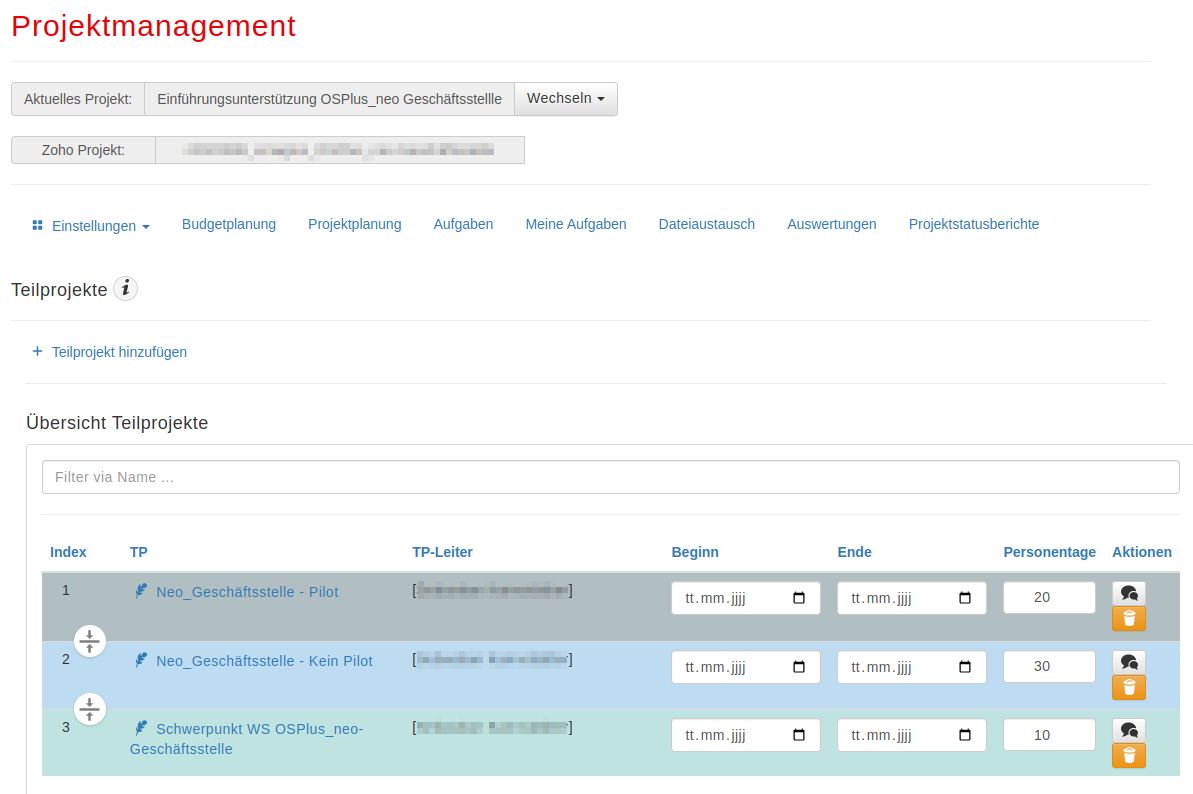The image size is (1193, 794).
Task: Click feather icon beside Neo_Geschäftsstelle - Pilot
Action: pos(141,591)
